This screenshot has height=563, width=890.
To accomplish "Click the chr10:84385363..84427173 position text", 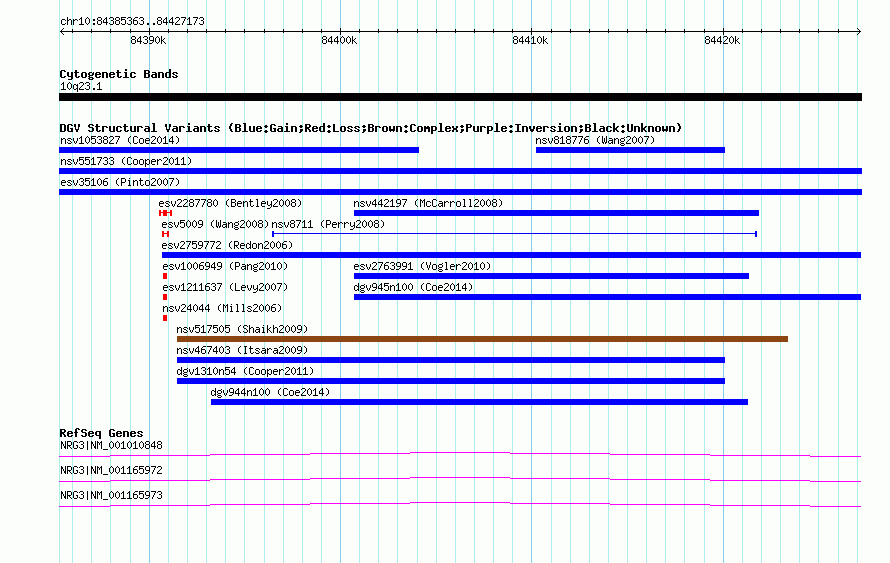I will (132, 22).
